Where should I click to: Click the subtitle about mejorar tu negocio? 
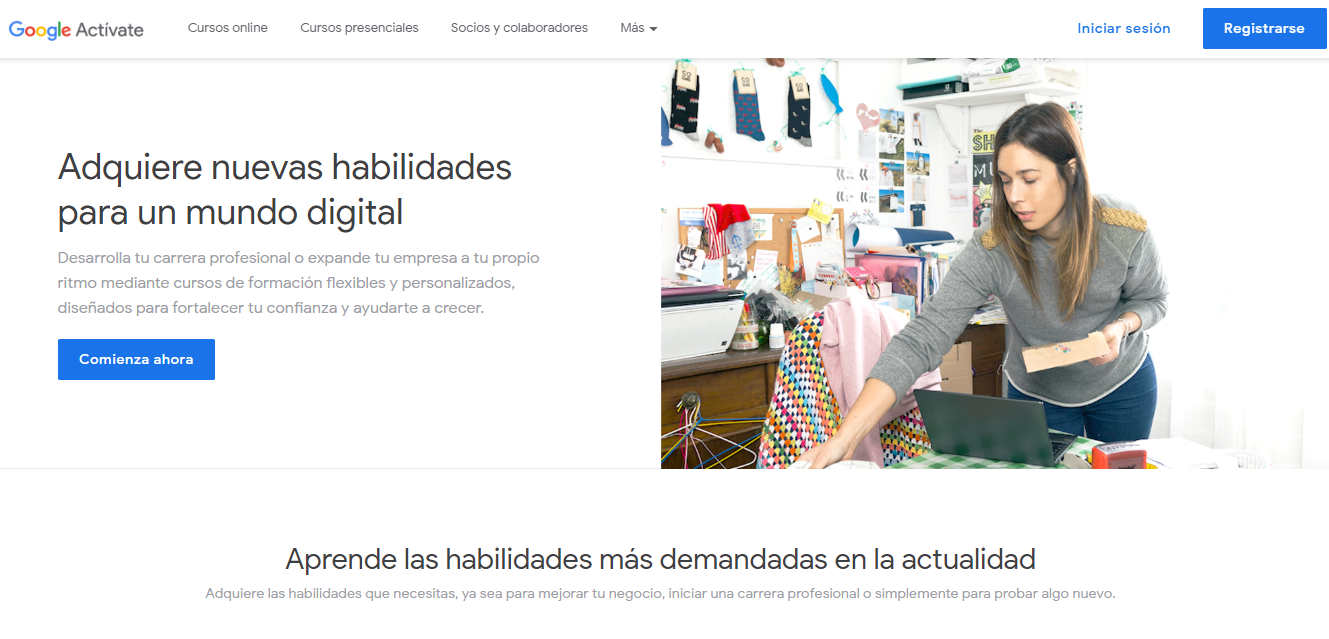point(664,592)
